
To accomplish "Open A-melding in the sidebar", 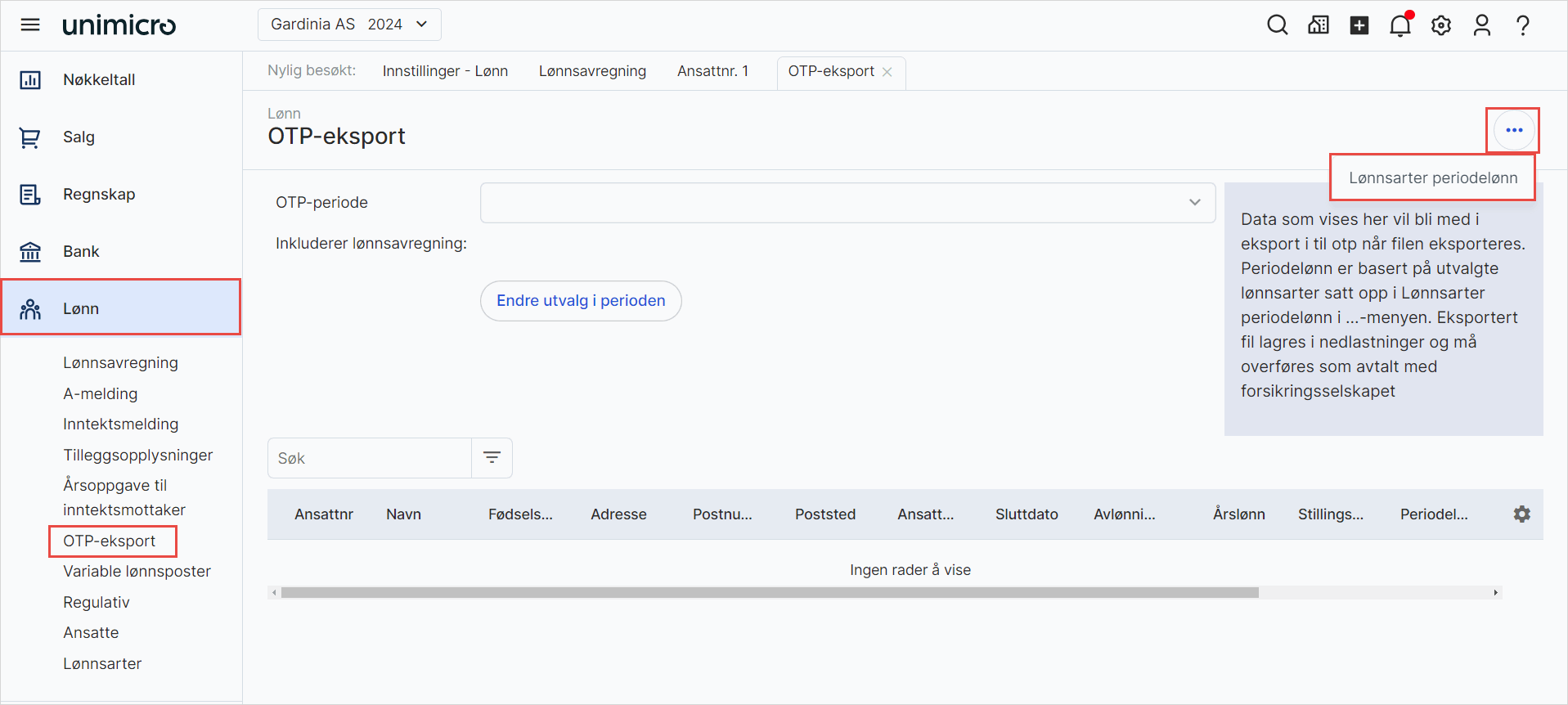I will (x=101, y=394).
